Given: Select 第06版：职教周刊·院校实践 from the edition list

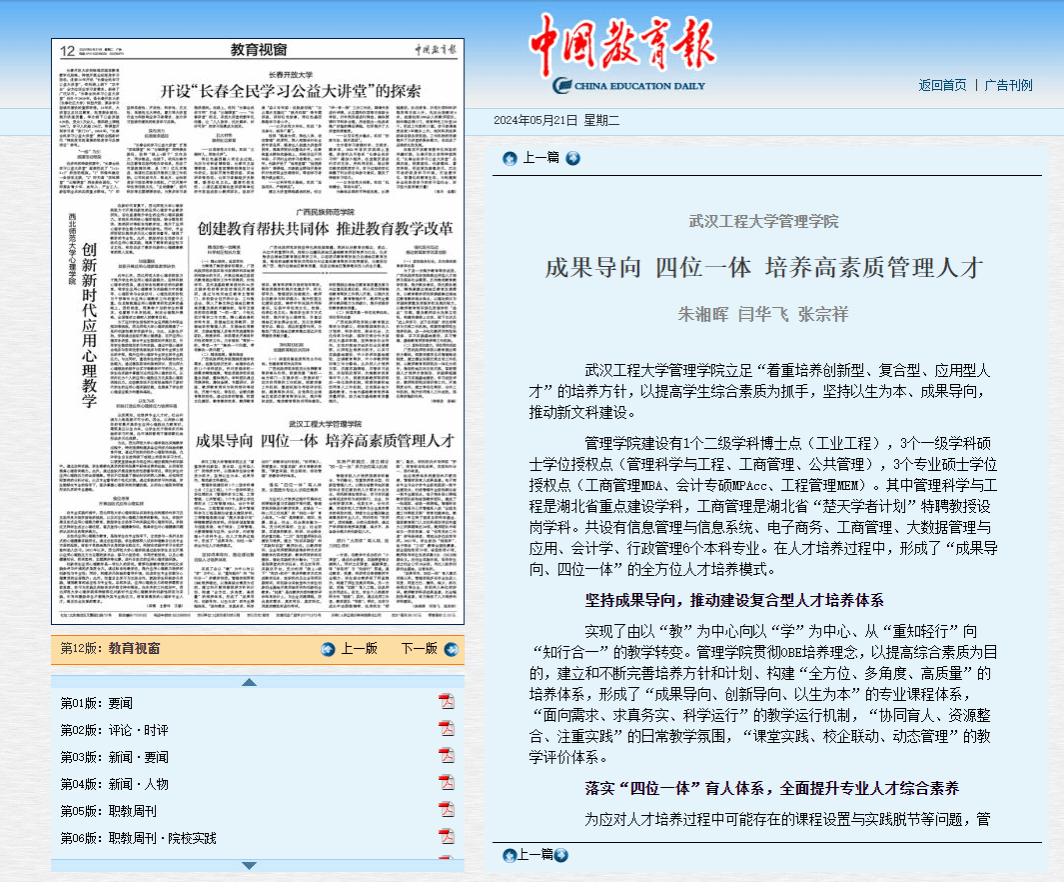Looking at the screenshot, I should click(138, 838).
